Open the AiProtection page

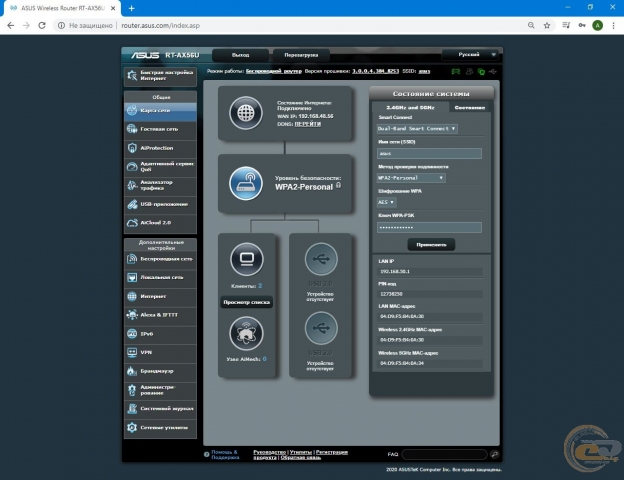click(160, 148)
